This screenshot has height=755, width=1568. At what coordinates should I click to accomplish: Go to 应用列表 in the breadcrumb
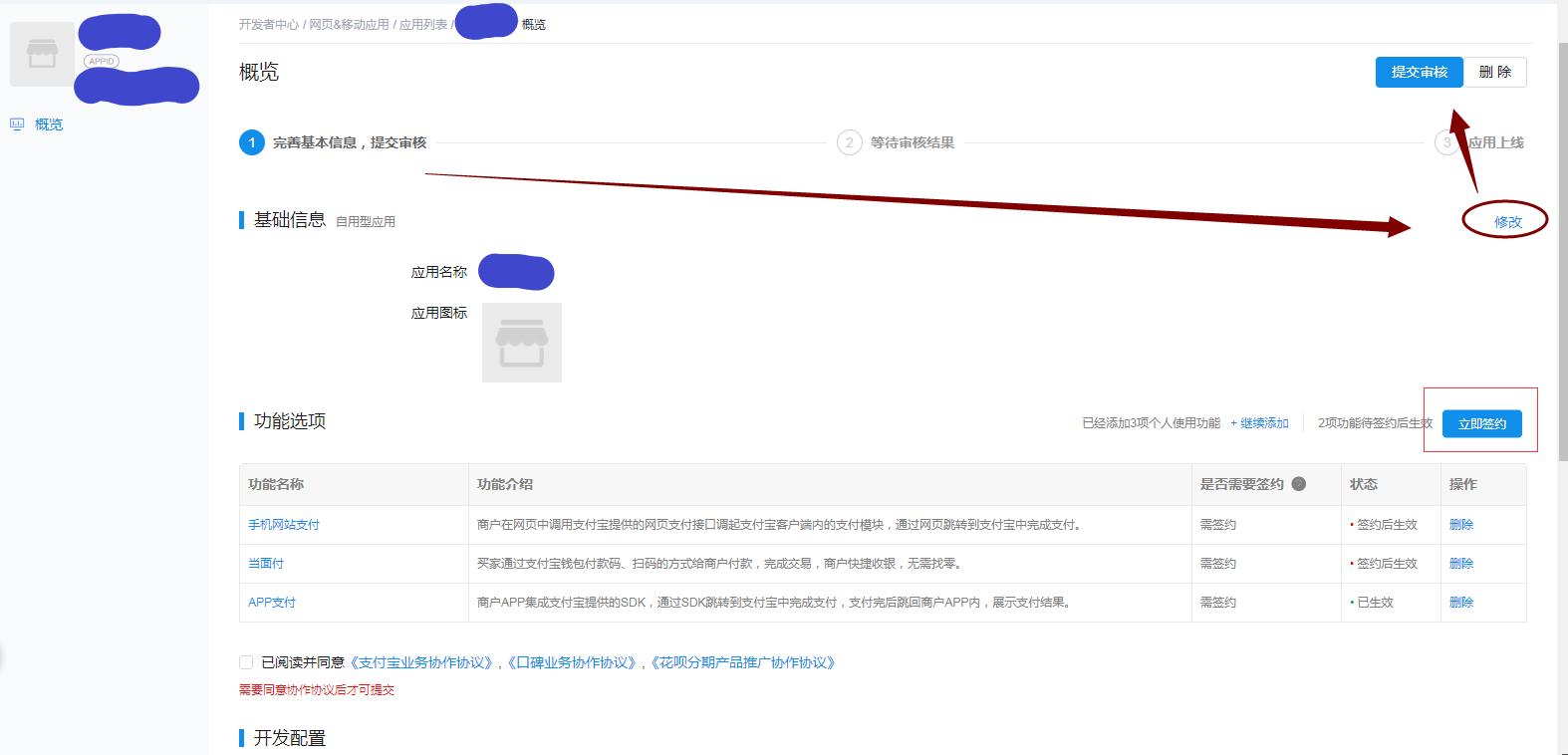[423, 25]
